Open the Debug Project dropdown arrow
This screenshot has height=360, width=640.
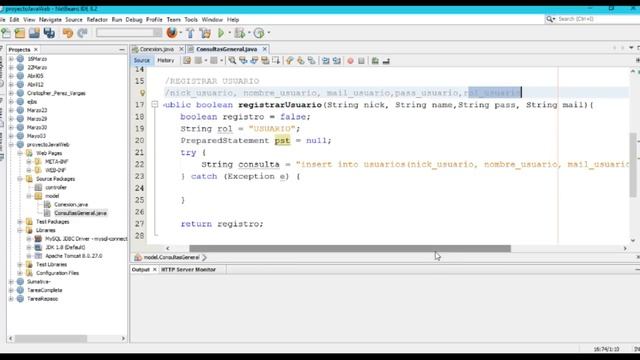coord(249,33)
